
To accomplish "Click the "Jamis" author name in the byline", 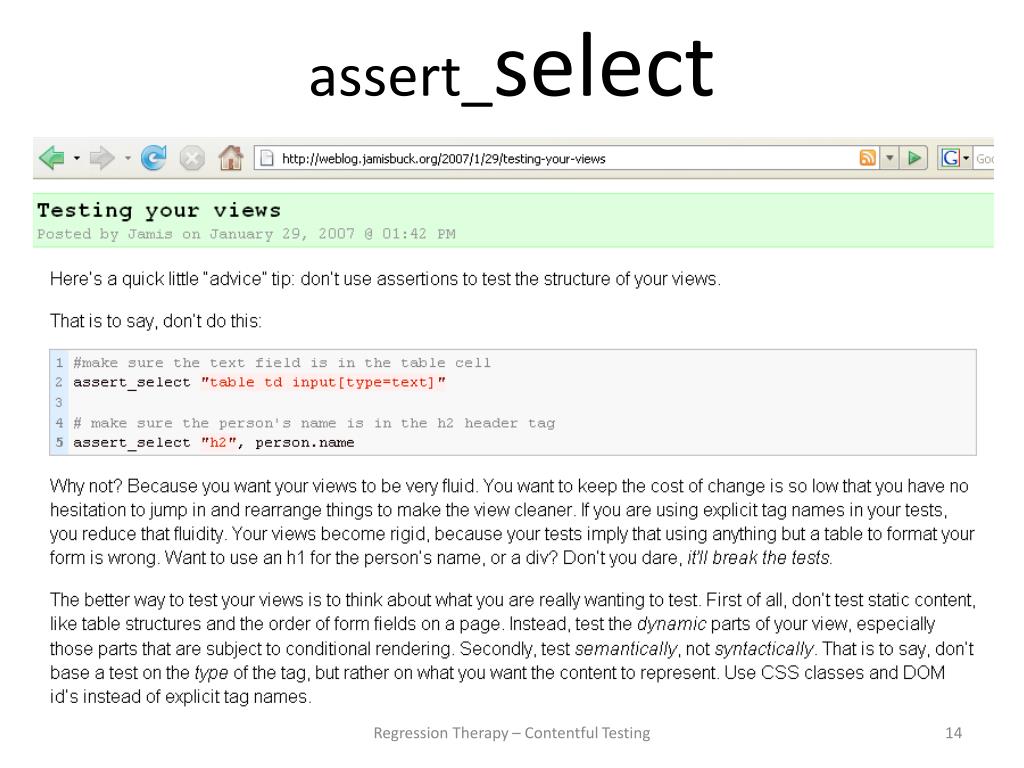I will [x=150, y=234].
